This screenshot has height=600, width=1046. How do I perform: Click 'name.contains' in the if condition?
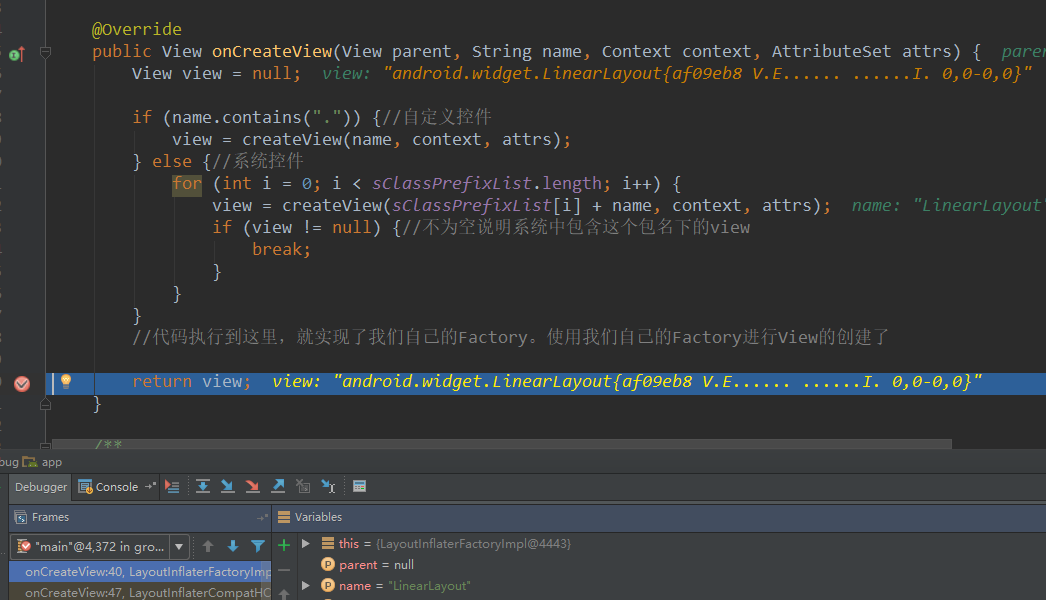click(x=237, y=117)
